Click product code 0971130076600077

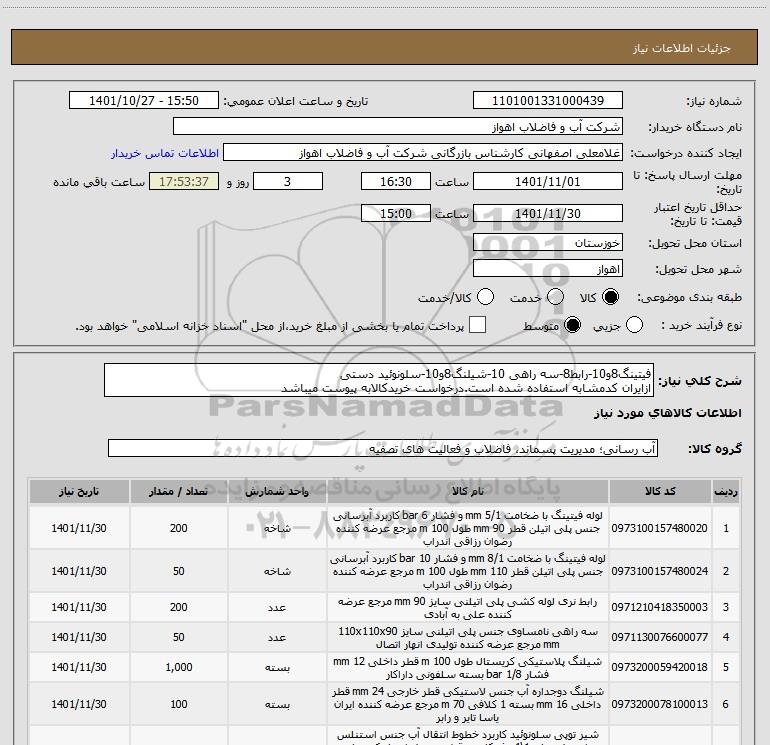coord(660,637)
